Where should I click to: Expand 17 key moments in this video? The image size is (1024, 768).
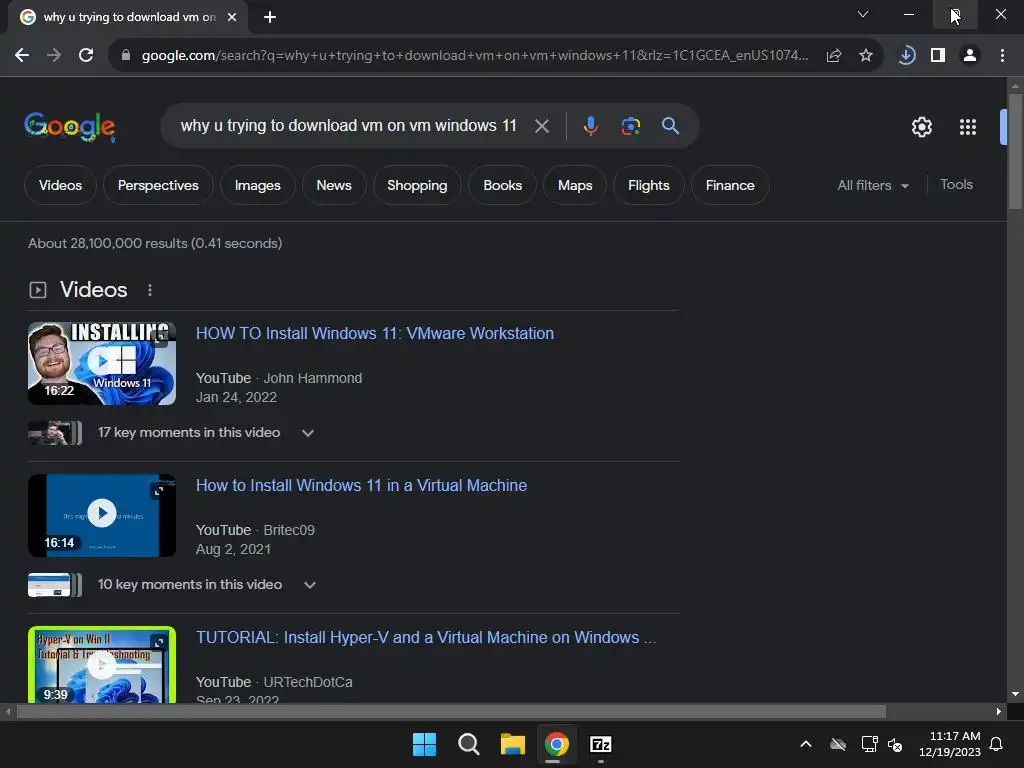coord(206,432)
